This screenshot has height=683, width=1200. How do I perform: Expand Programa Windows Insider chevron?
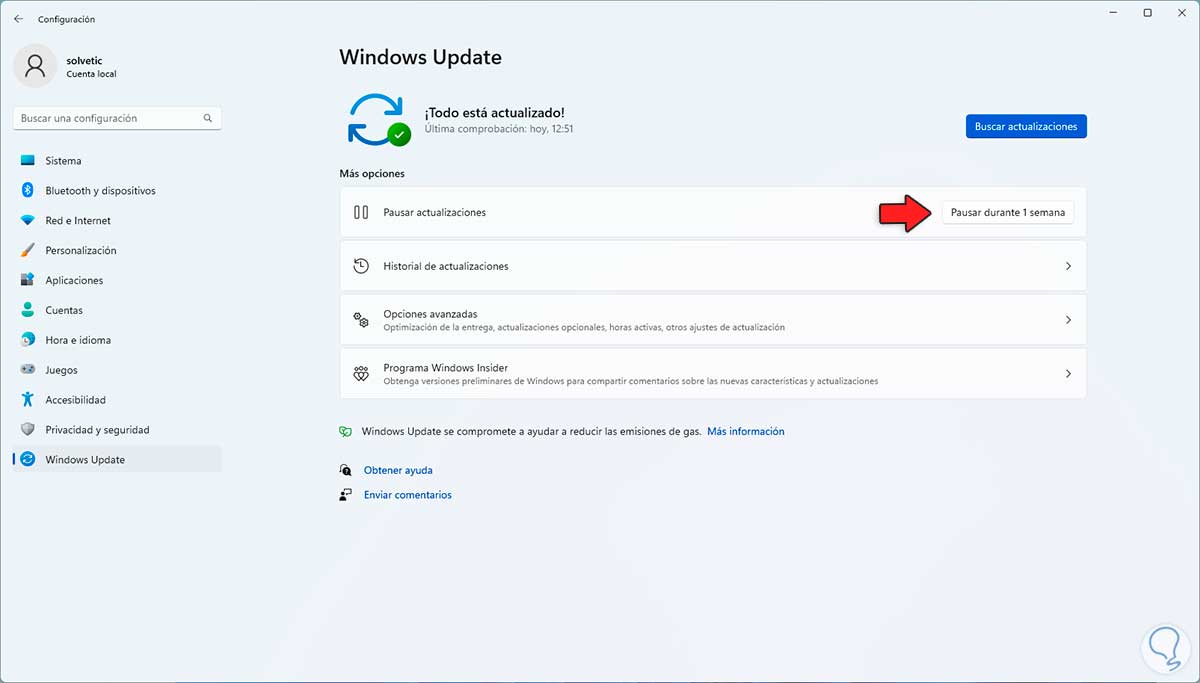point(1068,374)
